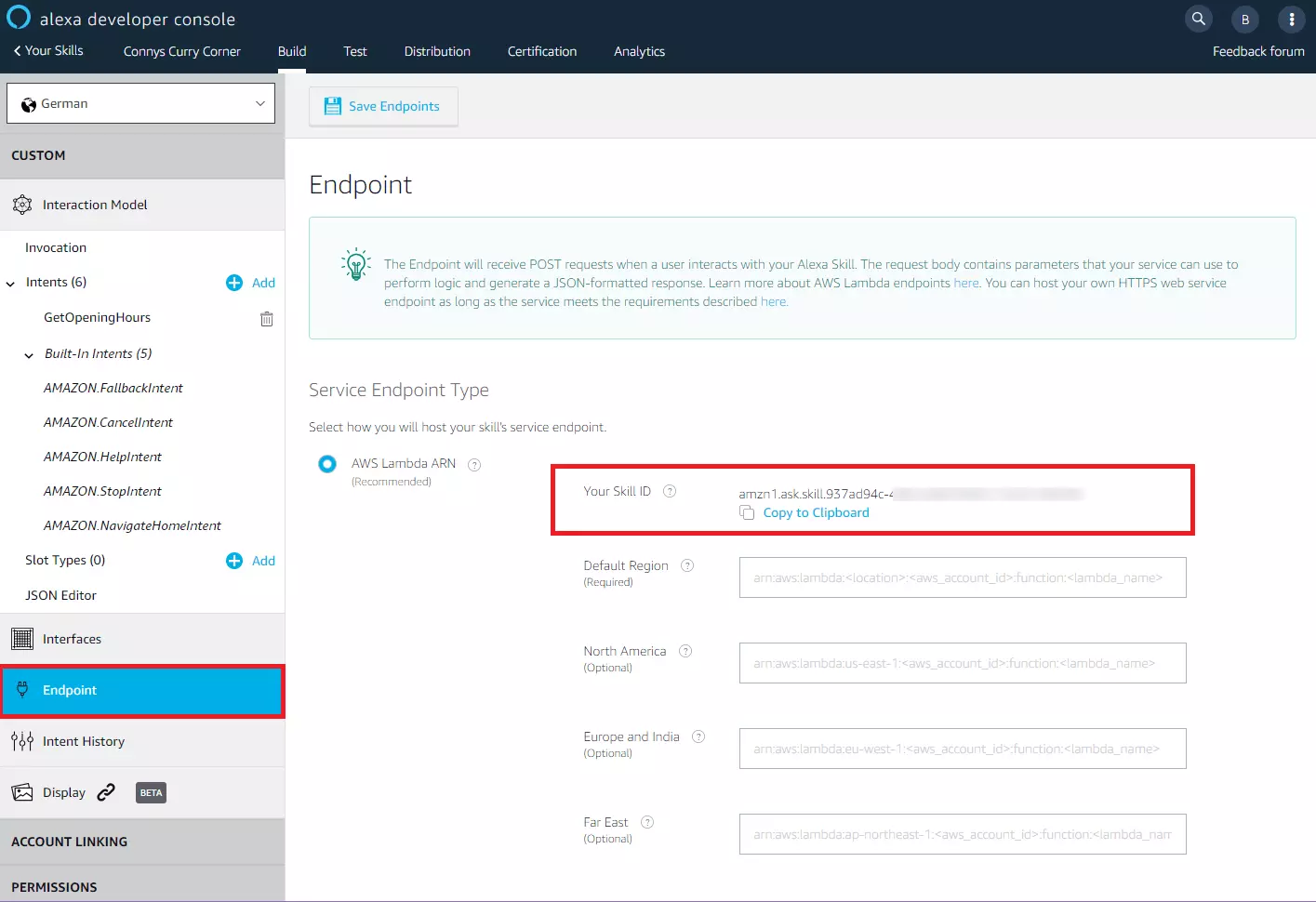Click the Europe and India ARN input field
The image size is (1316, 902).
[963, 749]
